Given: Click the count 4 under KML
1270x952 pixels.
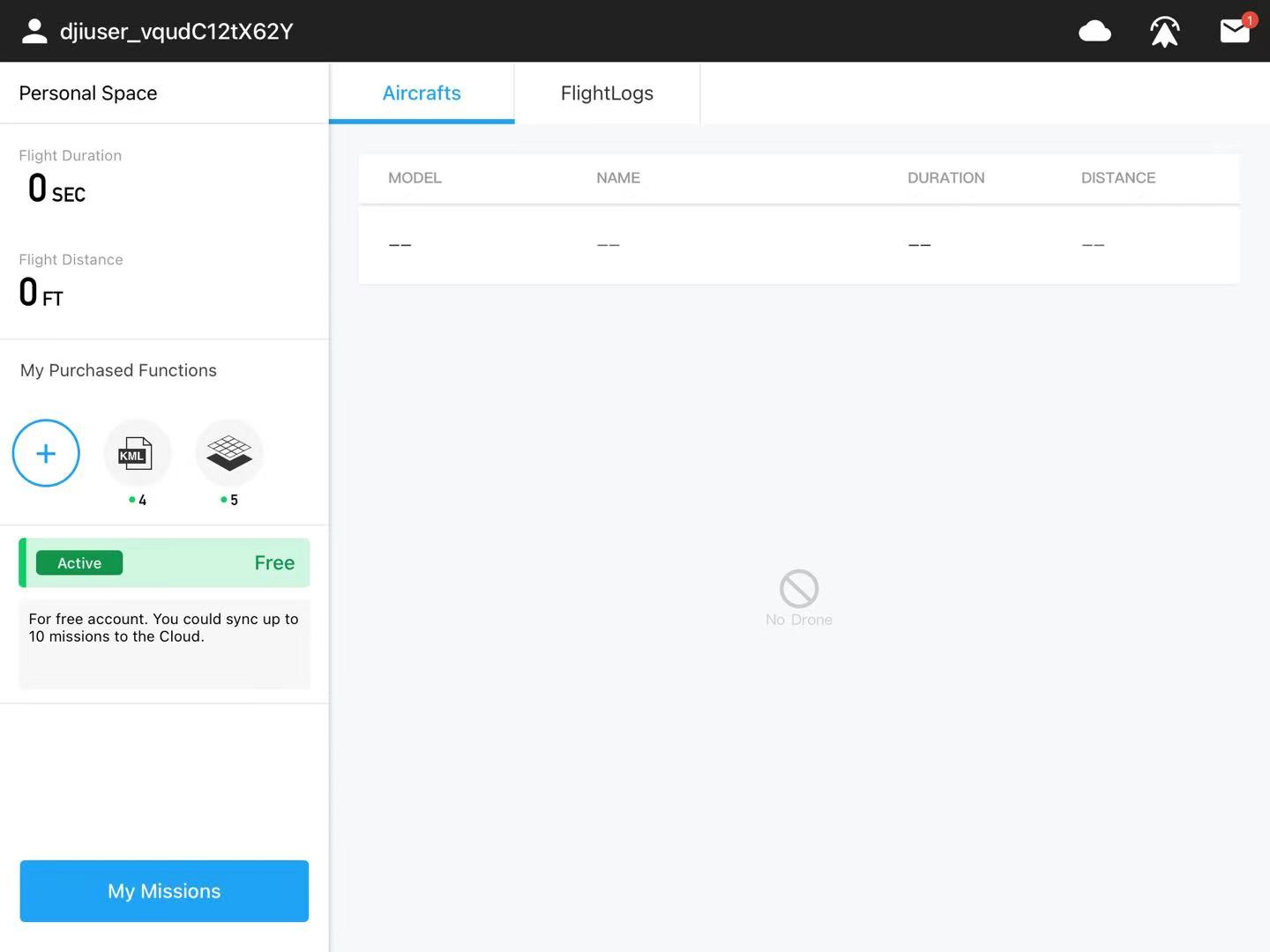Looking at the screenshot, I should 142,501.
